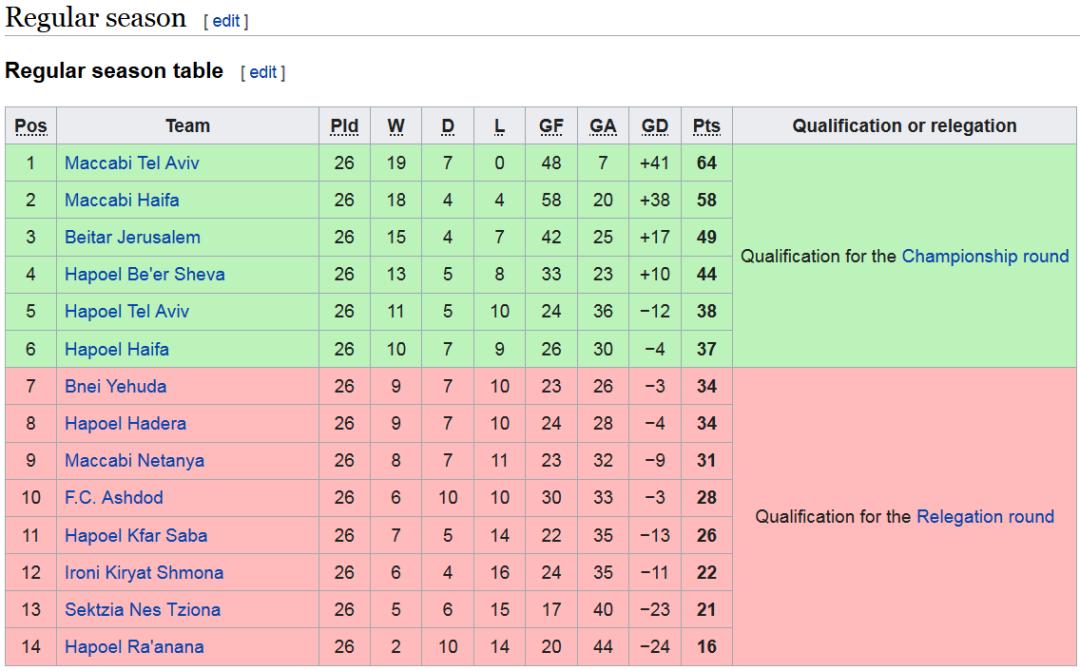Open the Maccabi Tel Aviv team link
Screen dimensions: 1080x671
click(x=132, y=163)
